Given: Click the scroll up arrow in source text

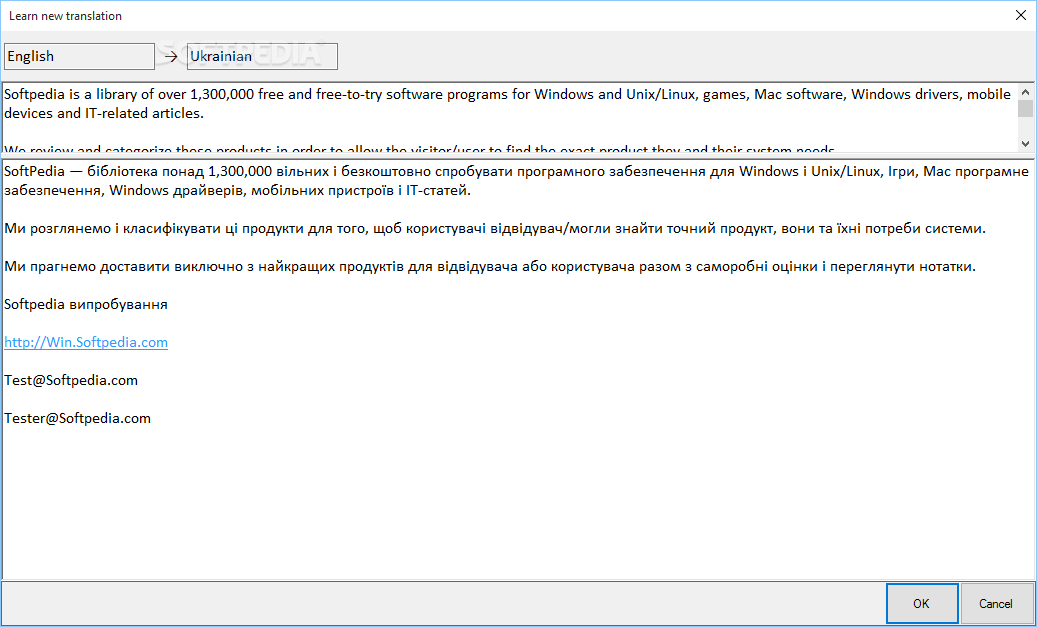Looking at the screenshot, I should (x=1026, y=92).
